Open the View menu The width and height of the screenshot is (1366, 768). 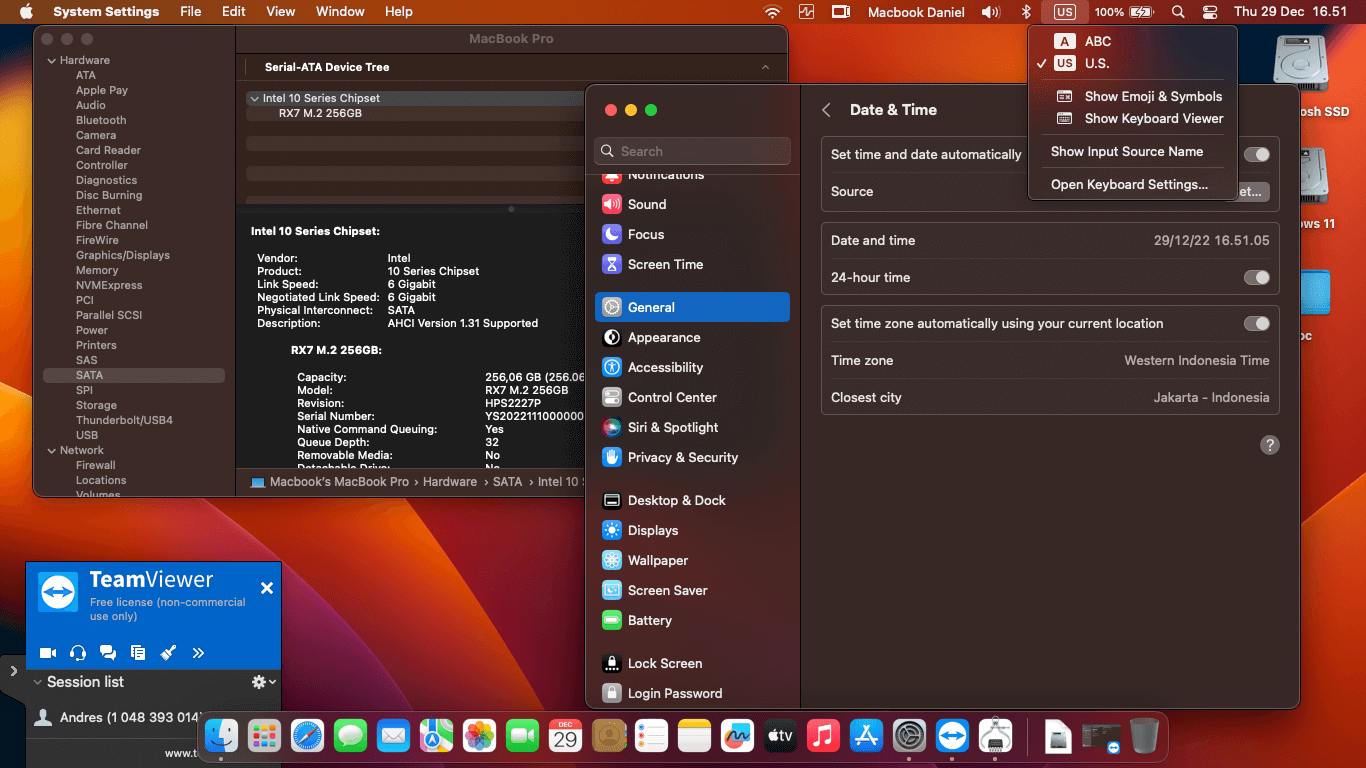pos(281,12)
